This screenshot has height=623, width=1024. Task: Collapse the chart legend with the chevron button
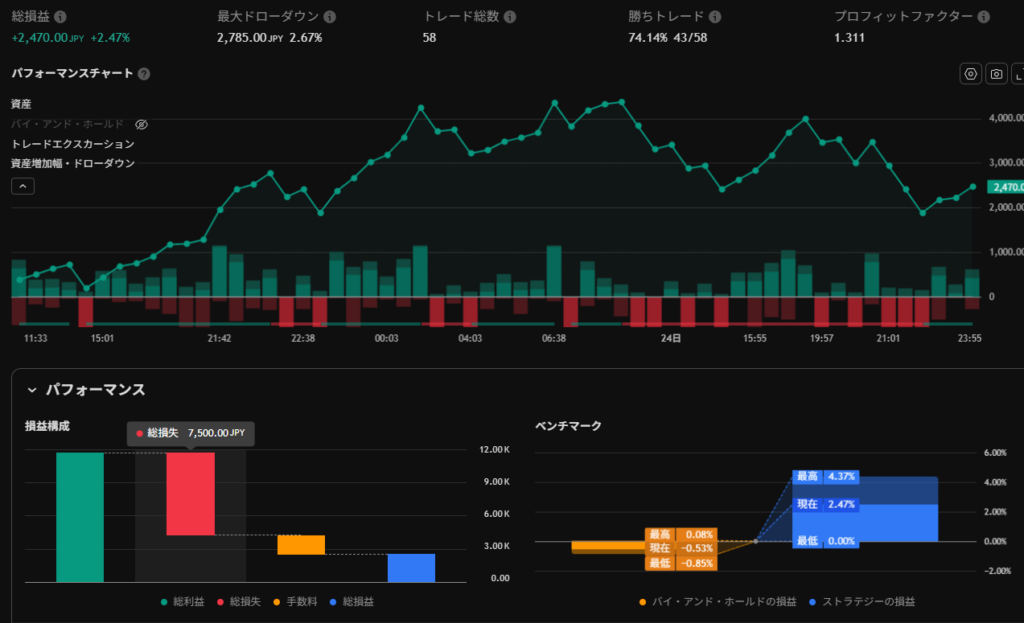pos(23,185)
